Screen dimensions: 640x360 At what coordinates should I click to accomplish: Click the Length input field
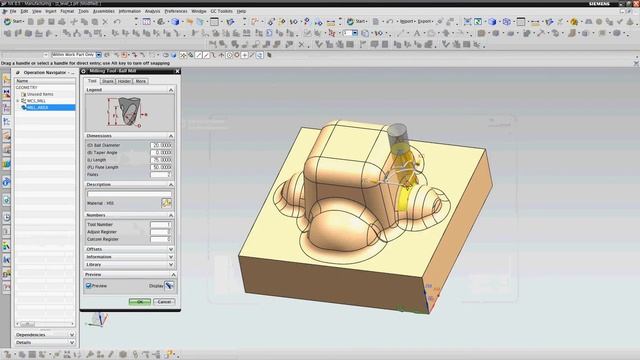coord(161,160)
